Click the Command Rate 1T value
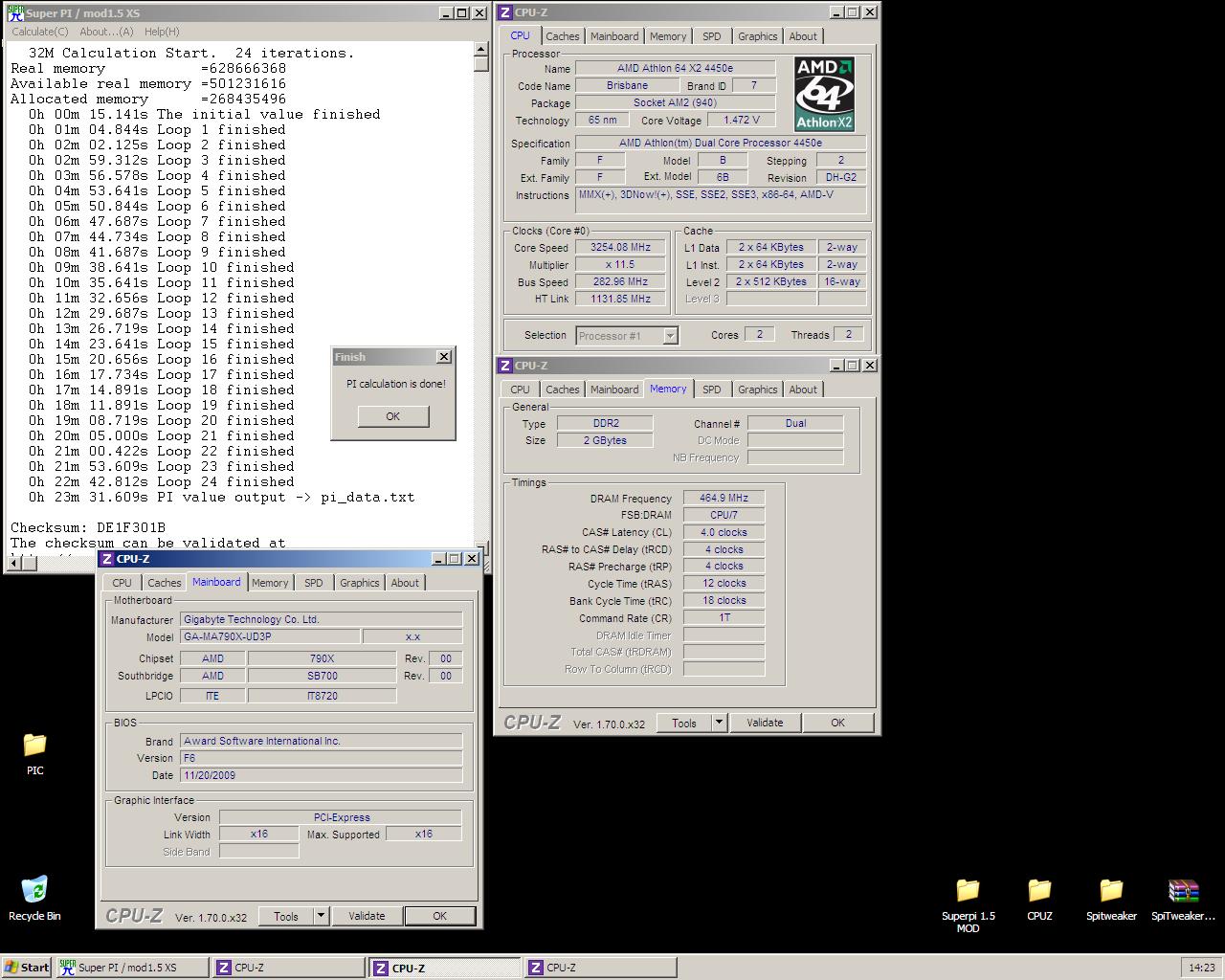Screen dimensions: 1225x980 click(x=724, y=617)
